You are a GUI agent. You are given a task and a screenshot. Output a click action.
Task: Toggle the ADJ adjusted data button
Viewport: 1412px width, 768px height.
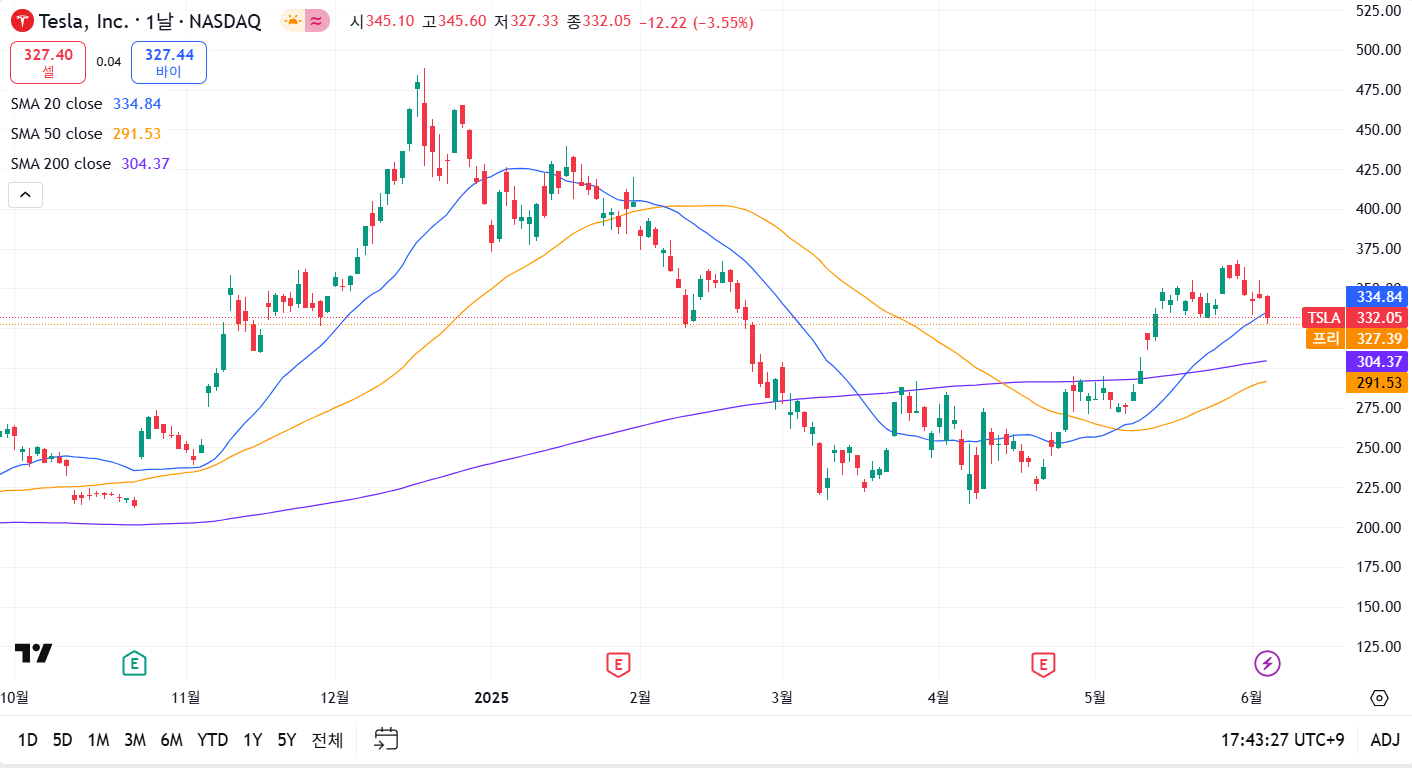tap(1385, 740)
